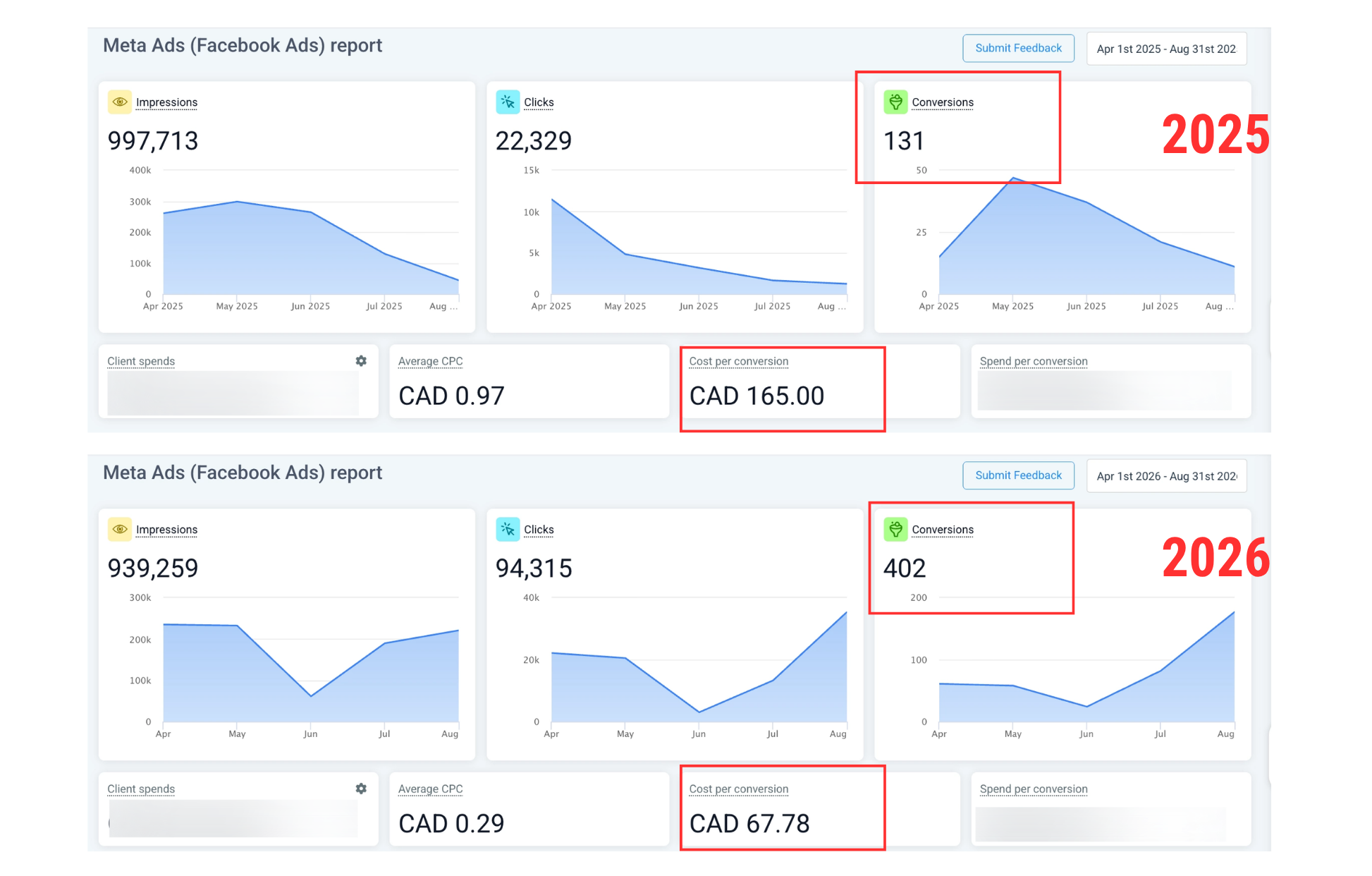Click Clicks label above 94,315
1372x876 pixels.
coord(539,530)
